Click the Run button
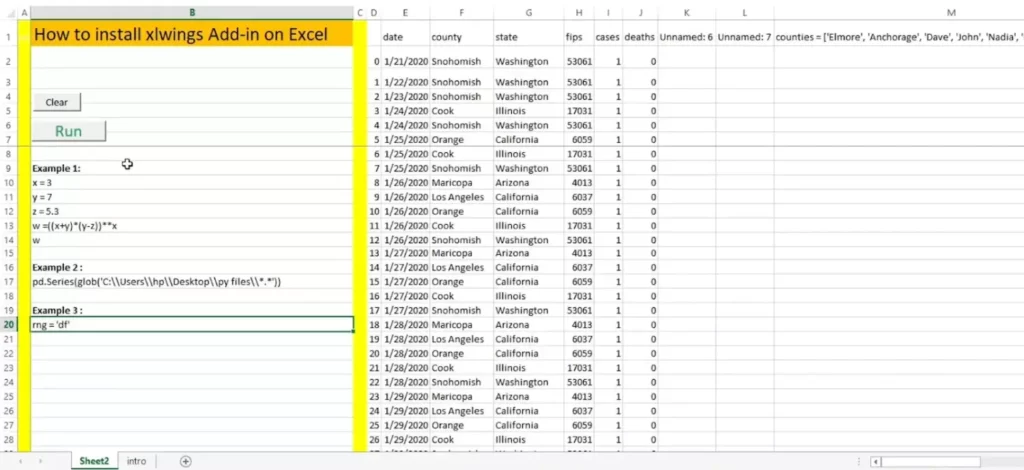Viewport: 1024px width, 470px height. point(68,131)
